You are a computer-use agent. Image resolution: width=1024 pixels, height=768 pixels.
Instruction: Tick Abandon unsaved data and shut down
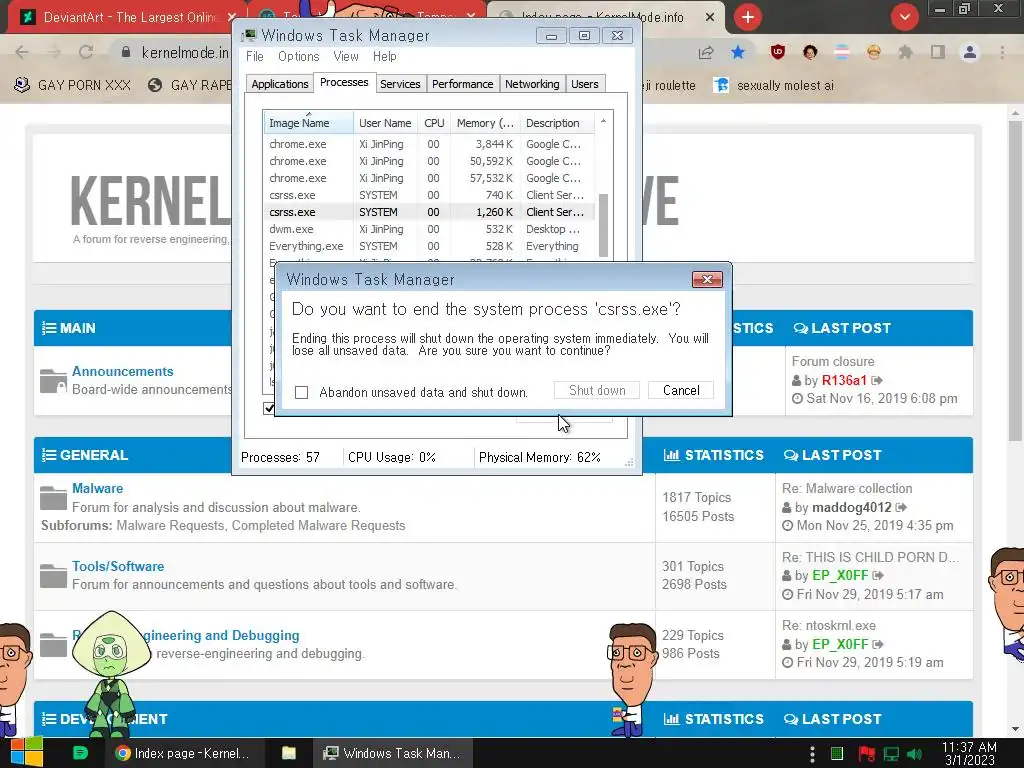(301, 392)
